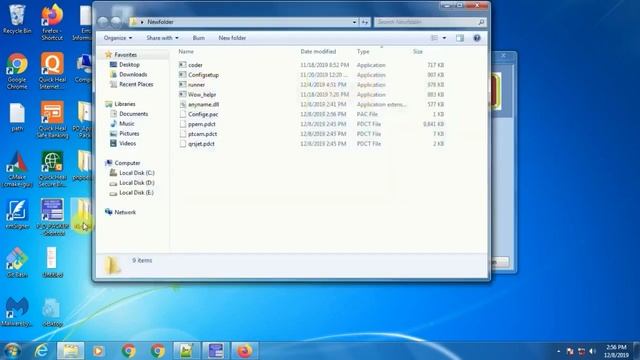Launch Git Bash desktop shortcut
This screenshot has height=360, width=640.
tap(17, 262)
